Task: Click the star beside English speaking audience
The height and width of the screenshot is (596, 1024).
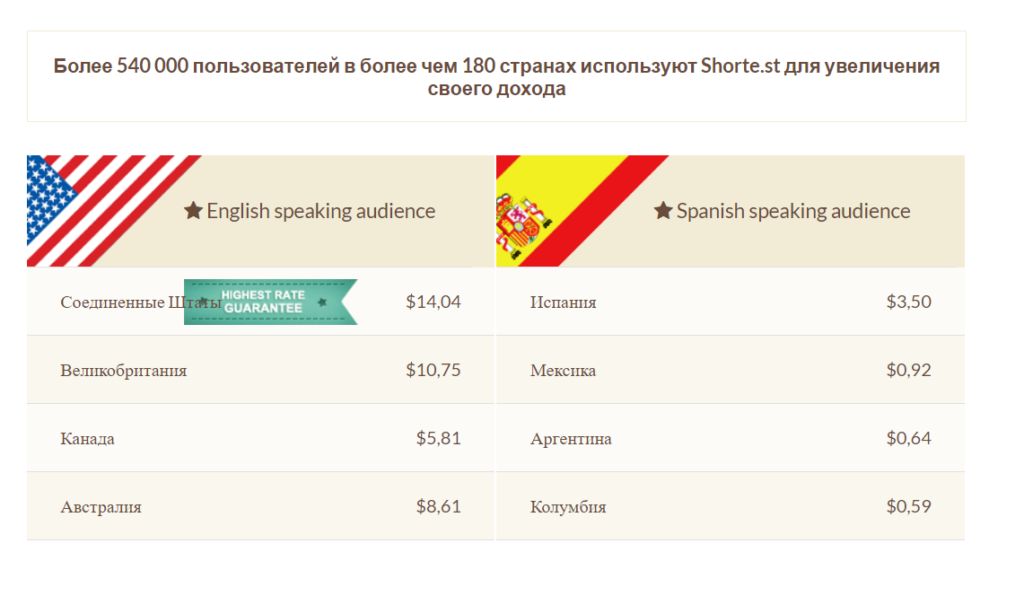Action: coord(193,210)
